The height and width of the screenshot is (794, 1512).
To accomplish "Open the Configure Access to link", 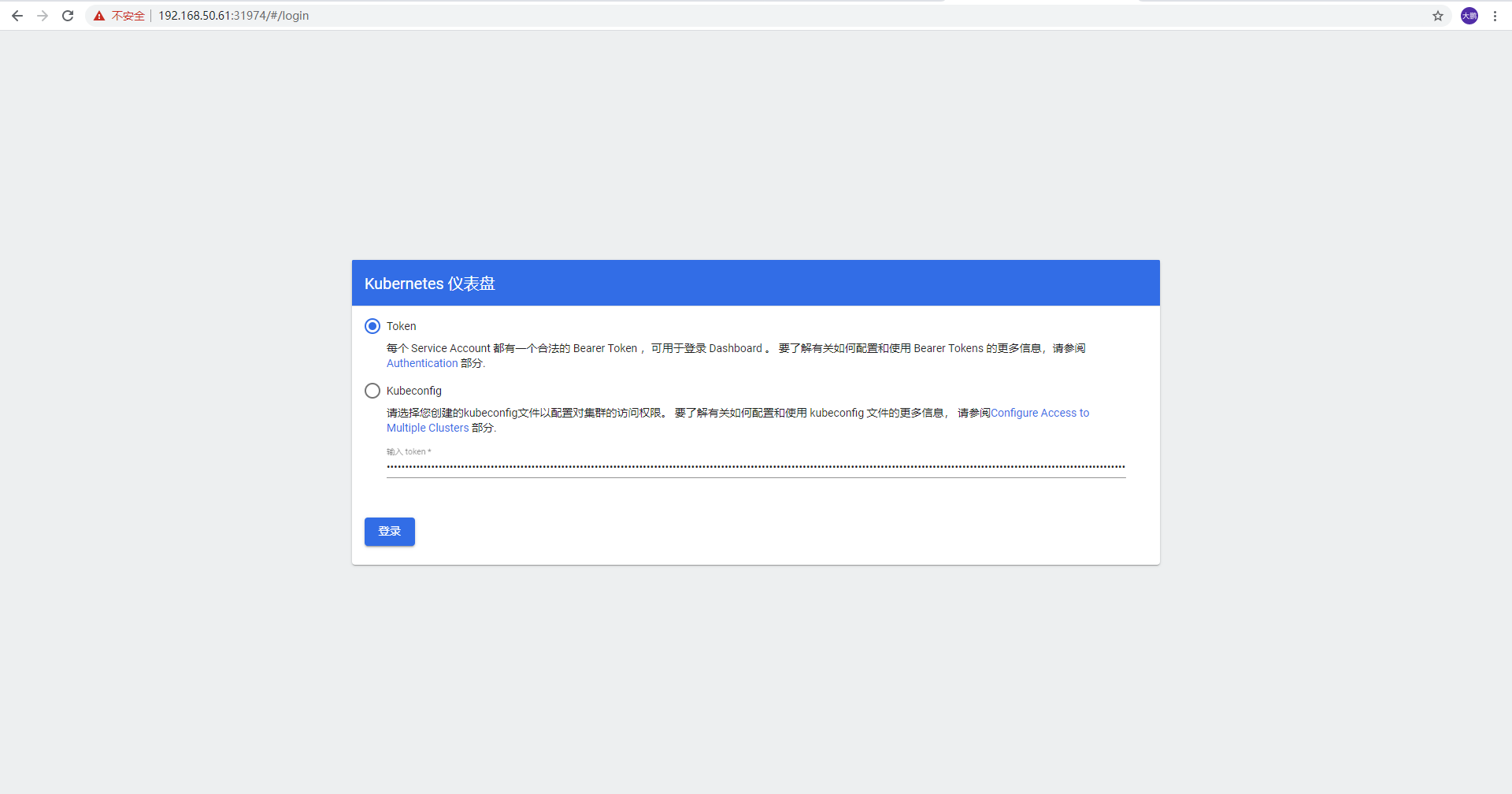I will click(x=1039, y=413).
